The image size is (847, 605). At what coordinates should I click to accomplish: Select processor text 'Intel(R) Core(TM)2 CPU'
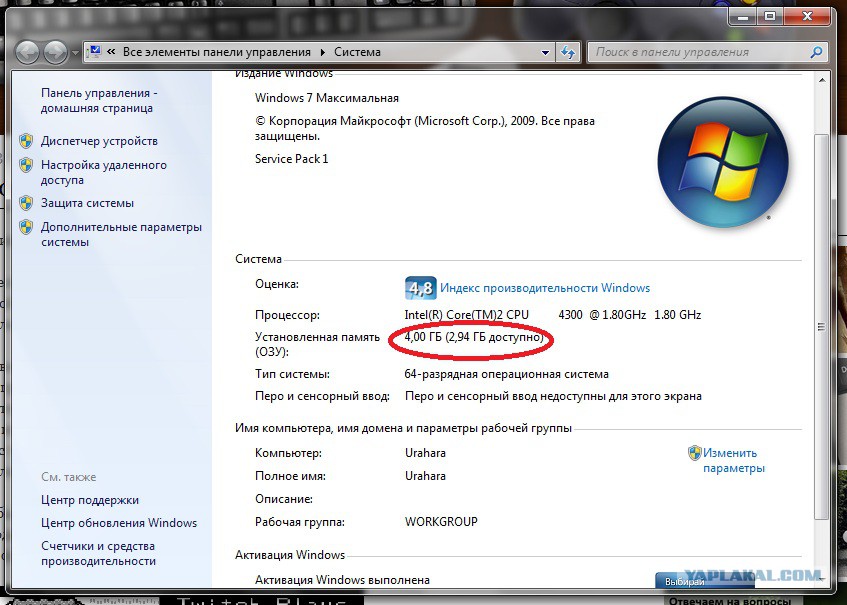(x=467, y=315)
